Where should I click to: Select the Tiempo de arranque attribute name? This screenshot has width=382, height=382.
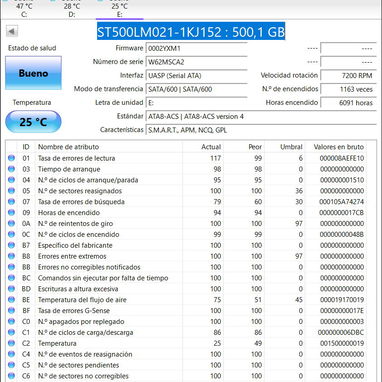pos(69,169)
